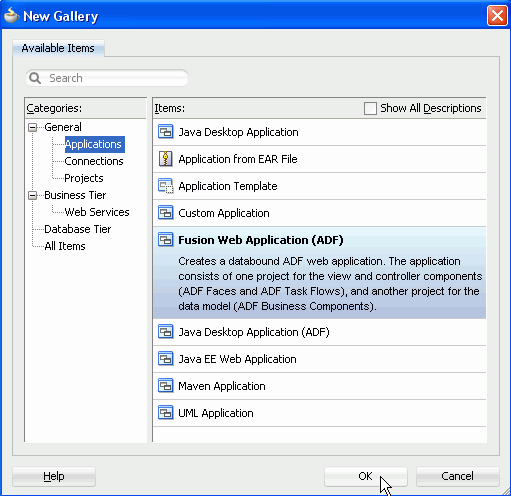Pick Java Desktop Application (ADF) text
Viewport: 511px width, 496px height.
click(x=254, y=332)
